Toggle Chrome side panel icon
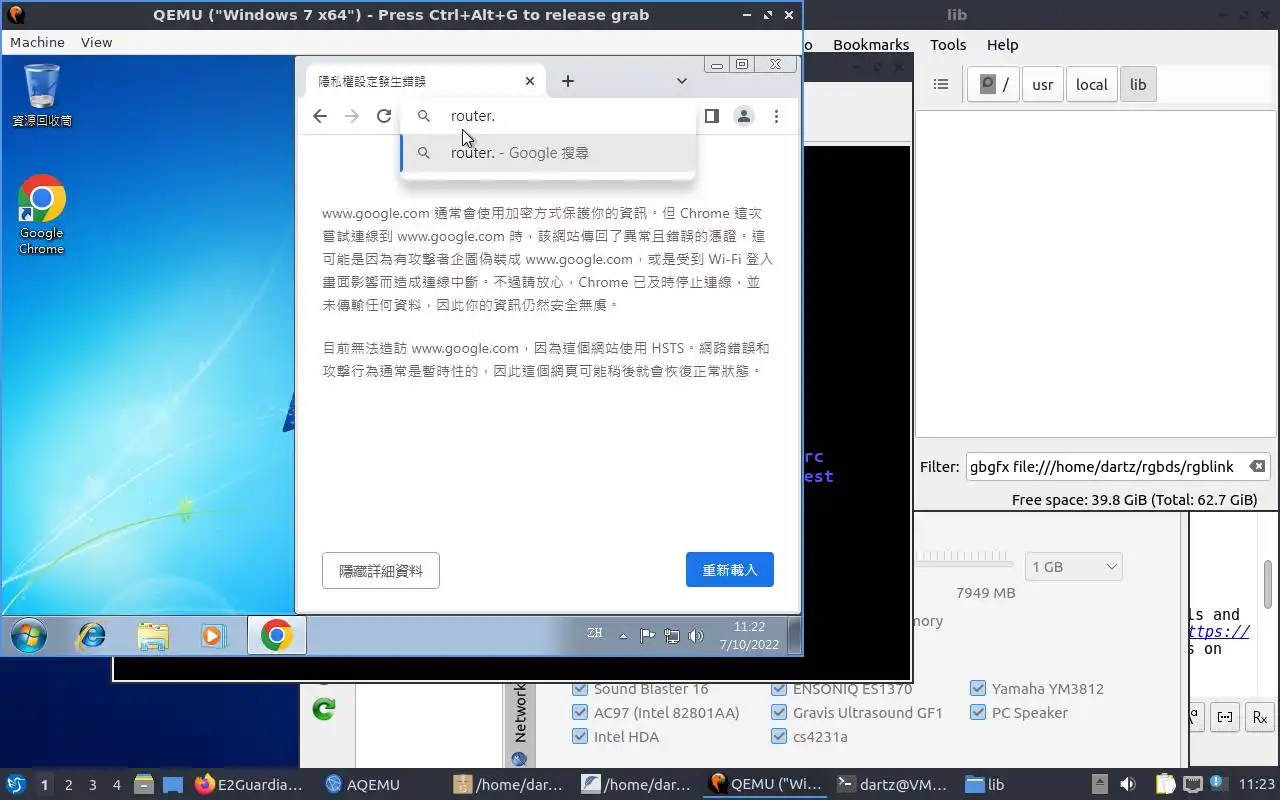The height and width of the screenshot is (800, 1280). [712, 116]
